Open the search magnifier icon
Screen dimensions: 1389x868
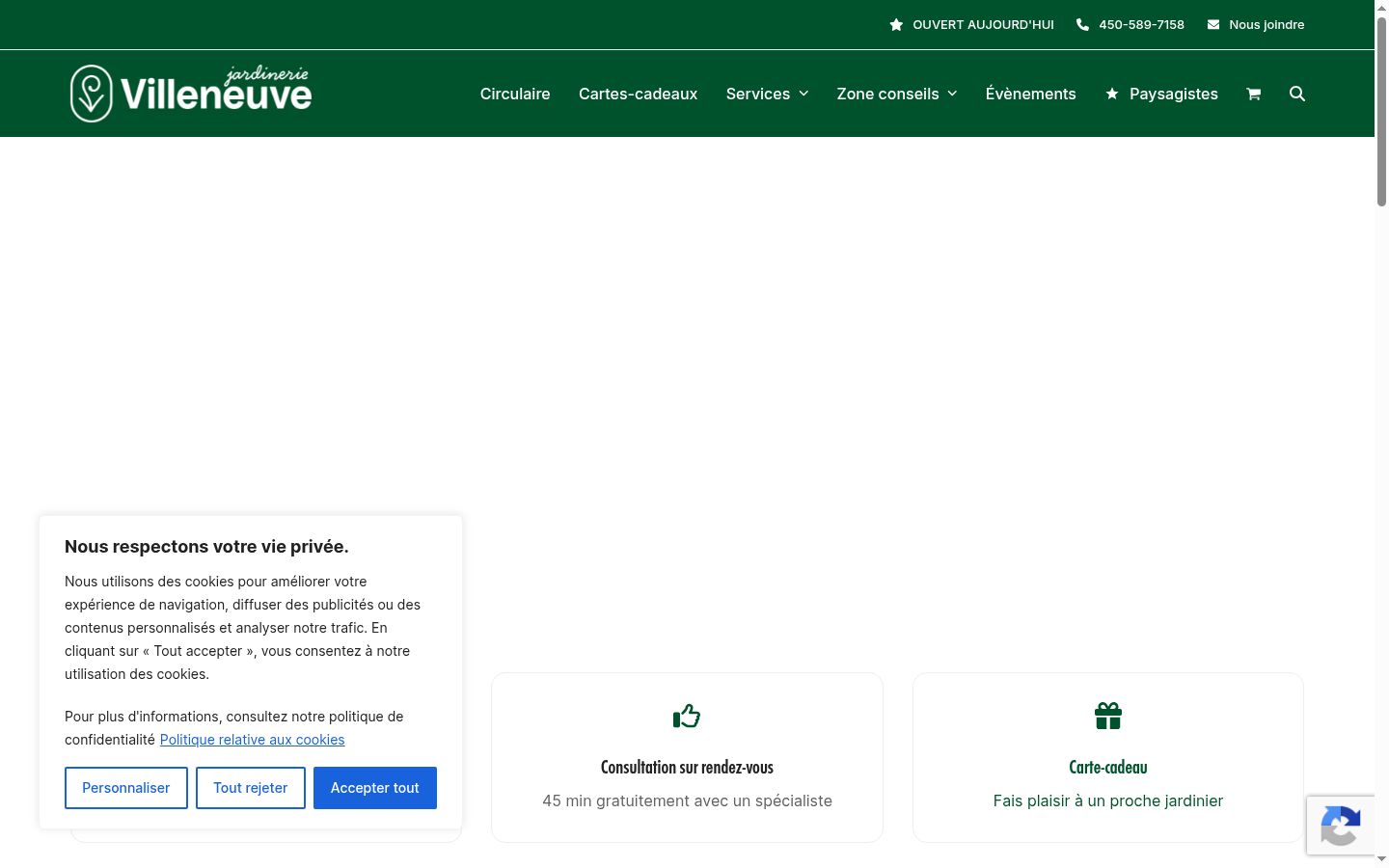click(x=1297, y=94)
